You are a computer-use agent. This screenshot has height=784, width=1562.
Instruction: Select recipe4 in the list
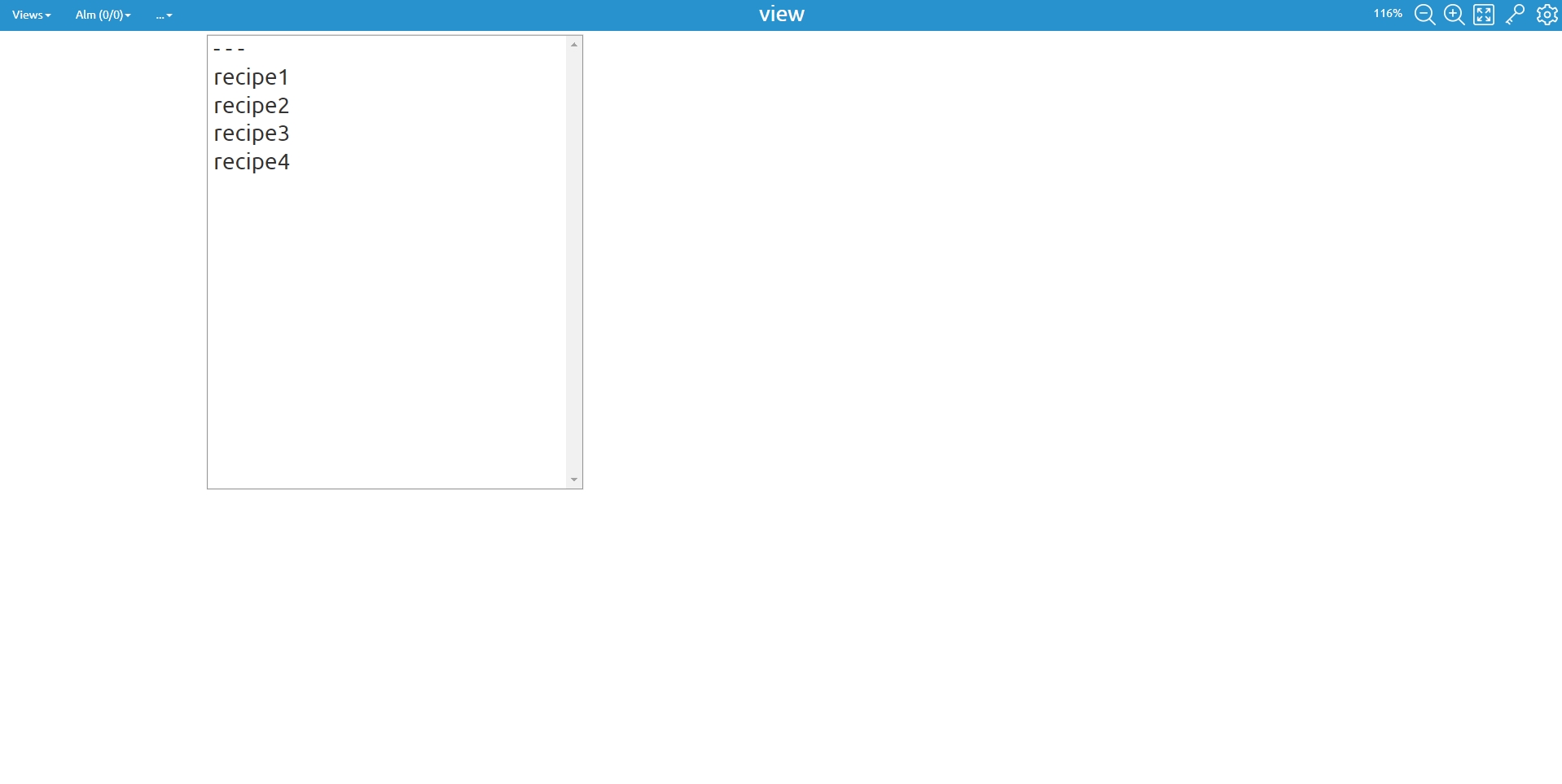[x=387, y=162]
